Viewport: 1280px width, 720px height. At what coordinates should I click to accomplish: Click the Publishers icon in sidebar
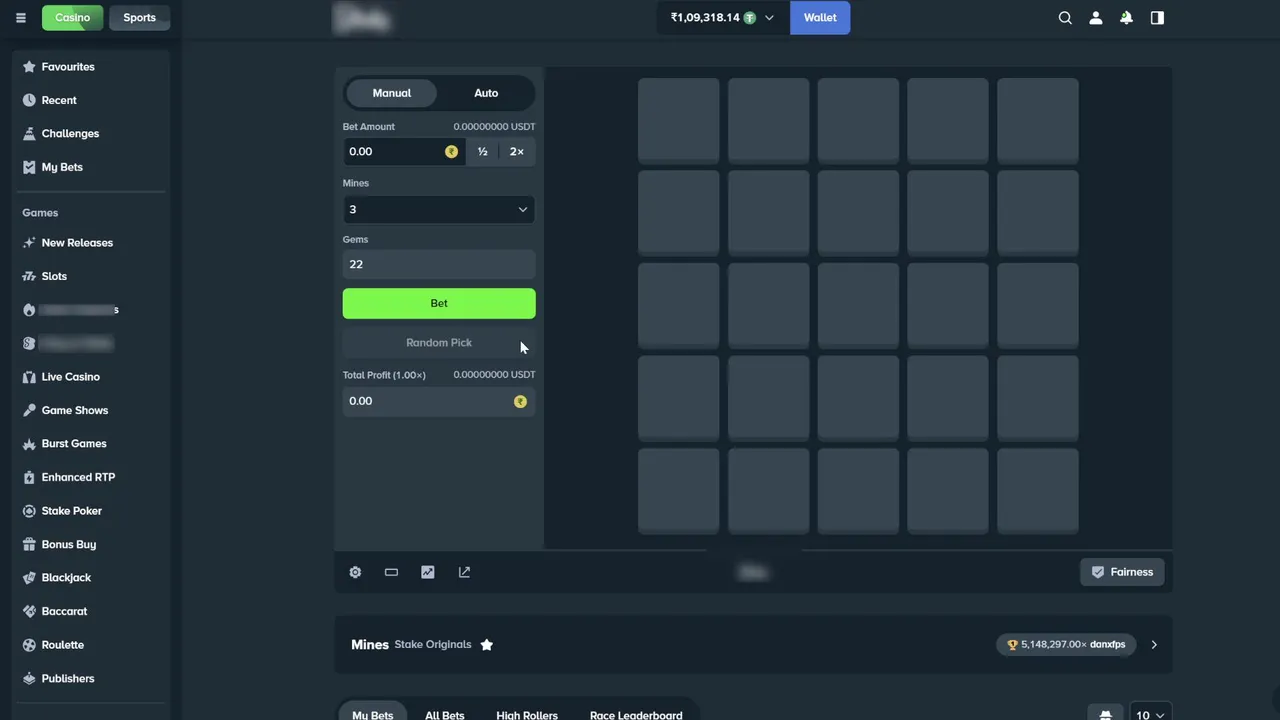coord(29,678)
